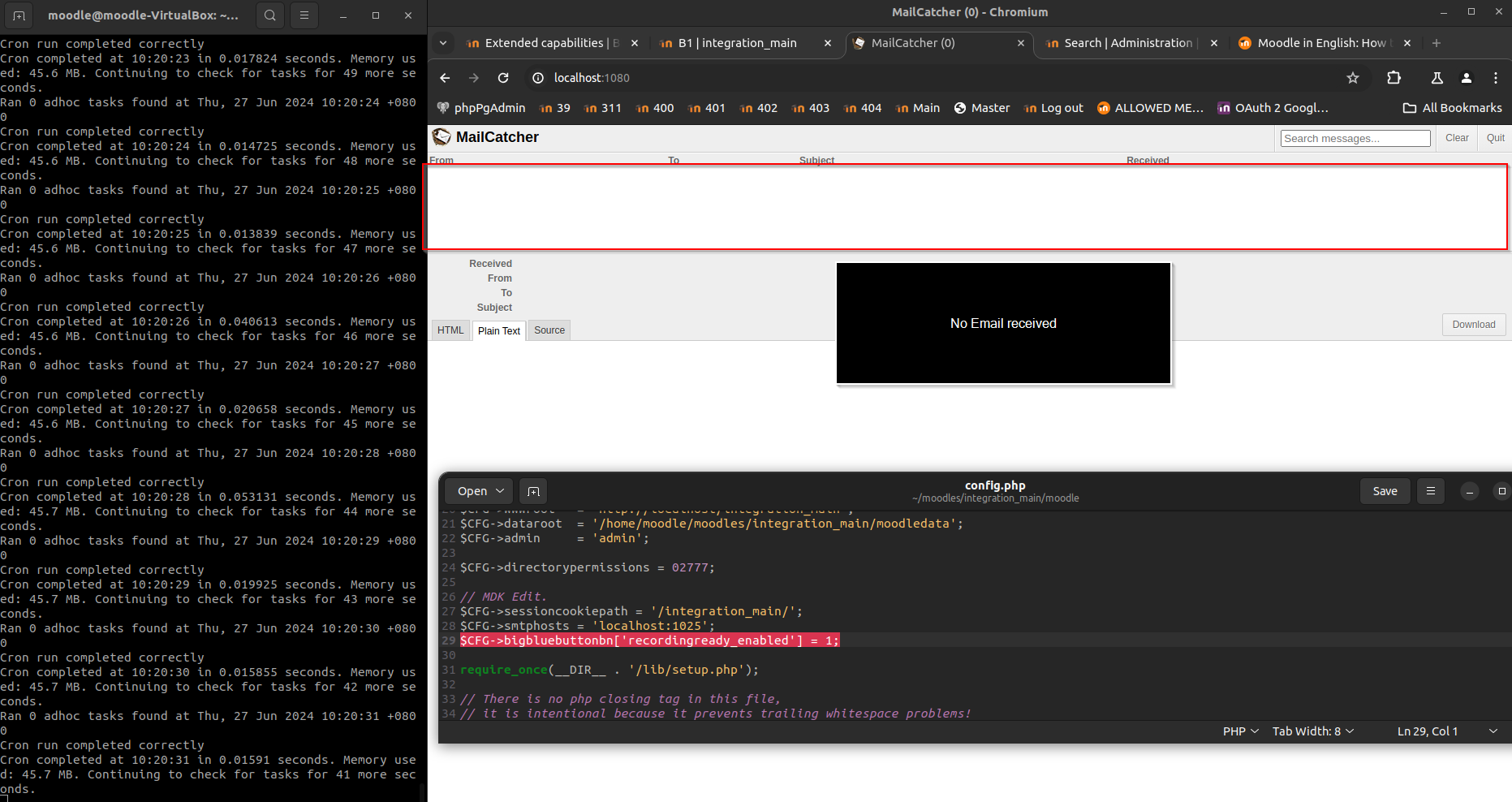Screen dimensions: 1512x802
Task: Open a new Chromium tab
Action: click(x=1436, y=43)
